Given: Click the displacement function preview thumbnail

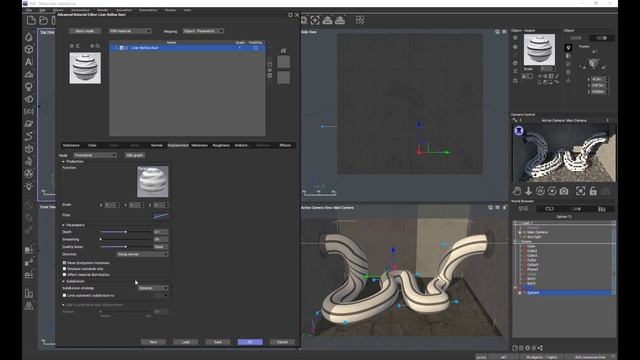Looking at the screenshot, I should click(153, 182).
